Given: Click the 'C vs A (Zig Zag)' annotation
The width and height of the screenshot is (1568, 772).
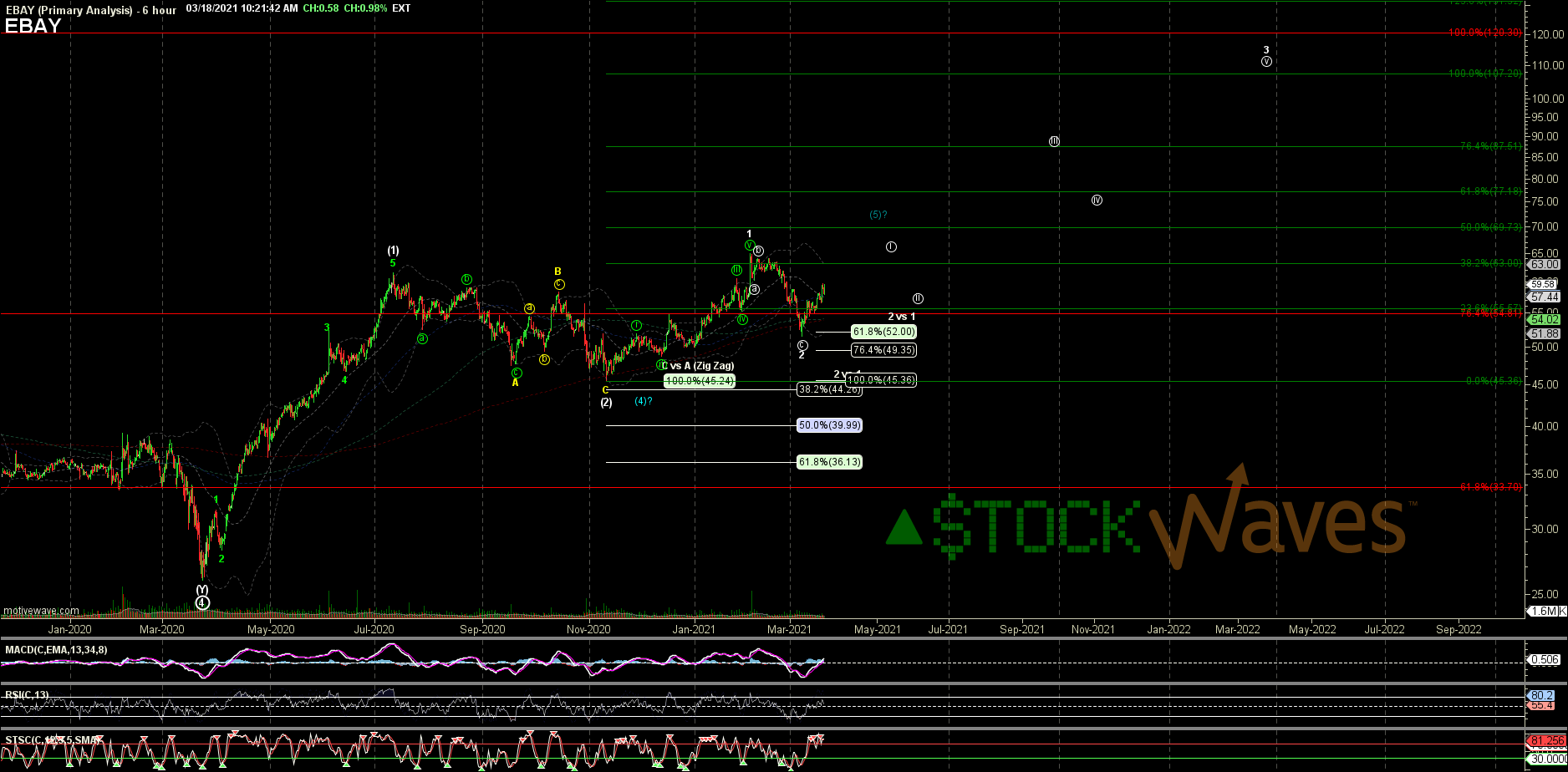Looking at the screenshot, I should click(x=699, y=366).
